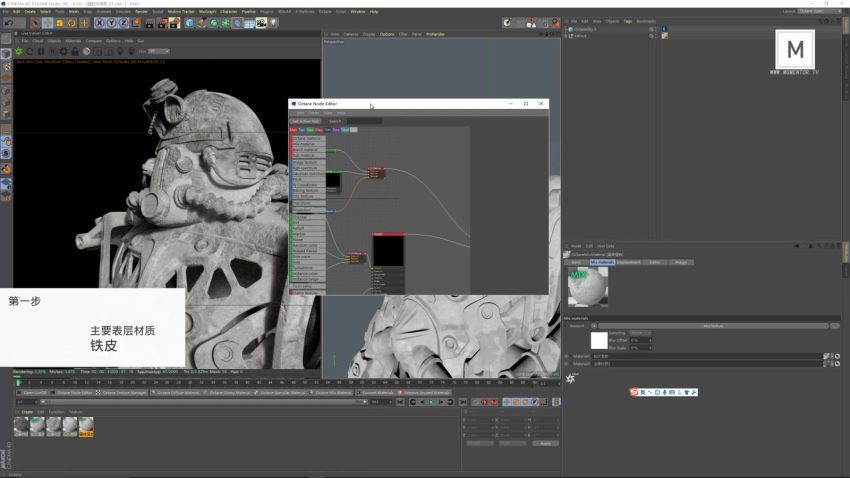Click Render View clapperboard icon
850x478 pixels.
(x=150, y=23)
